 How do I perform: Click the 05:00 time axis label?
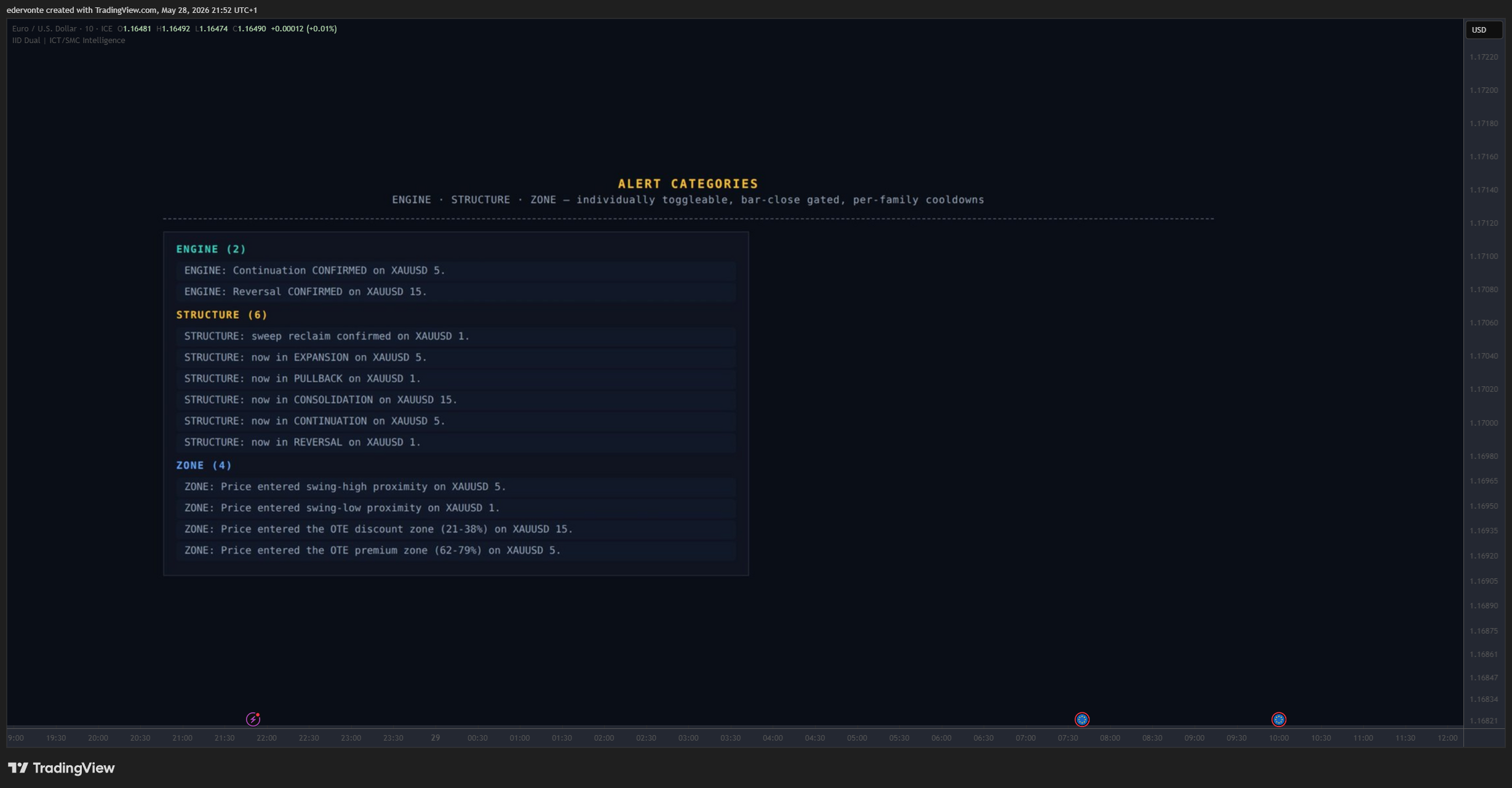pyautogui.click(x=857, y=738)
